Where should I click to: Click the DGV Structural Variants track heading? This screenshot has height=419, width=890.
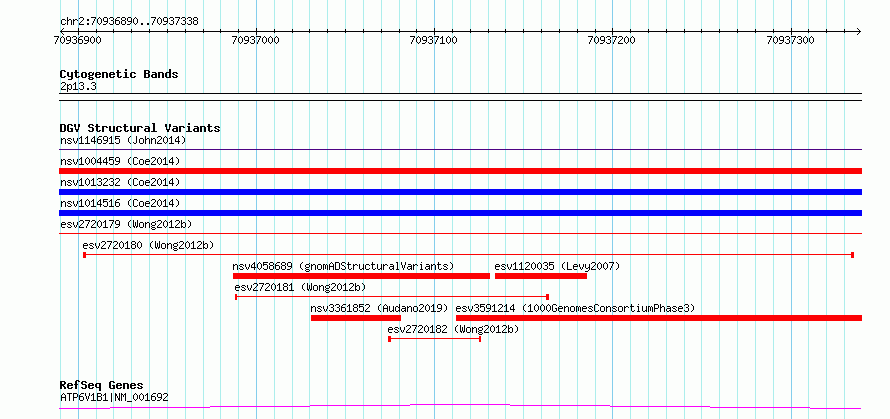click(140, 128)
